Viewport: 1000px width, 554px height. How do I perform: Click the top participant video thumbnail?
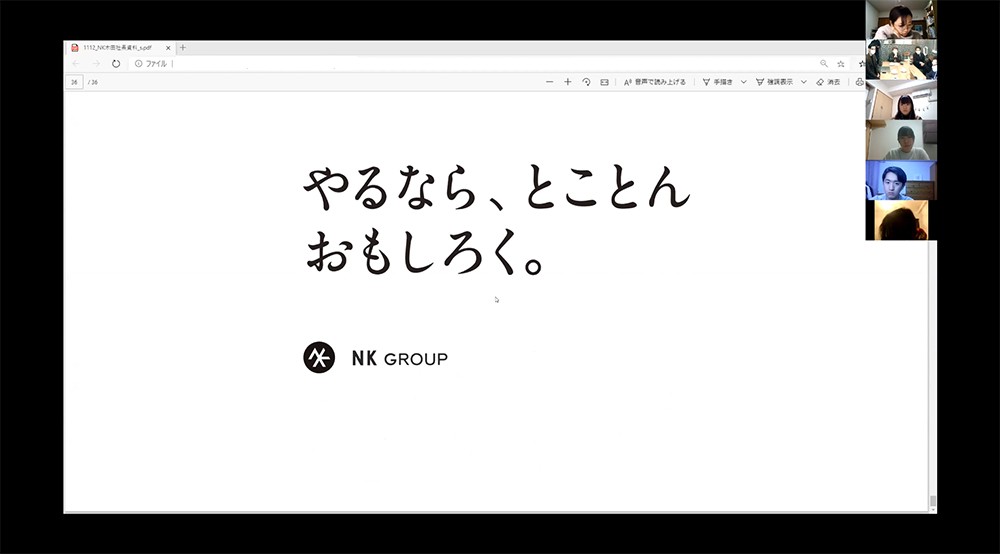pyautogui.click(x=900, y=20)
